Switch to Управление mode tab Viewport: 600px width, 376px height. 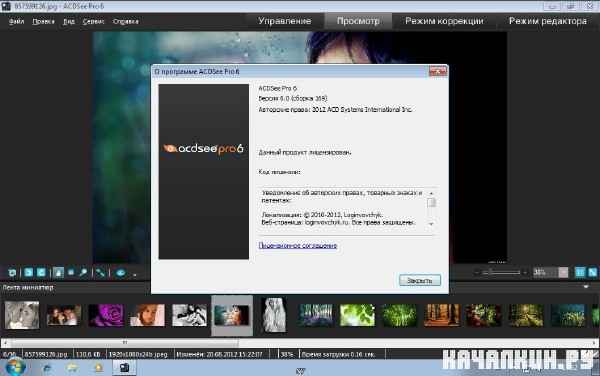[x=284, y=21]
